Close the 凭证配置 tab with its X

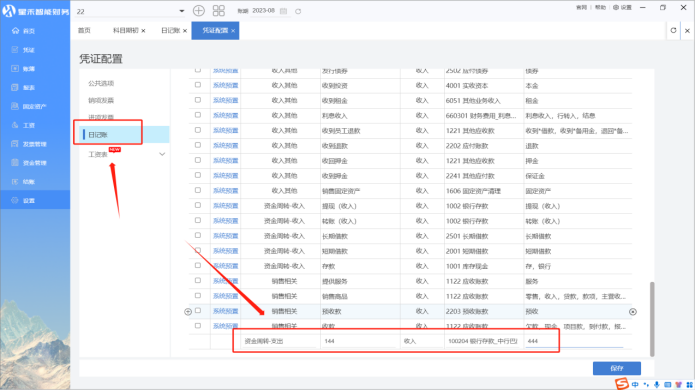coord(233,31)
